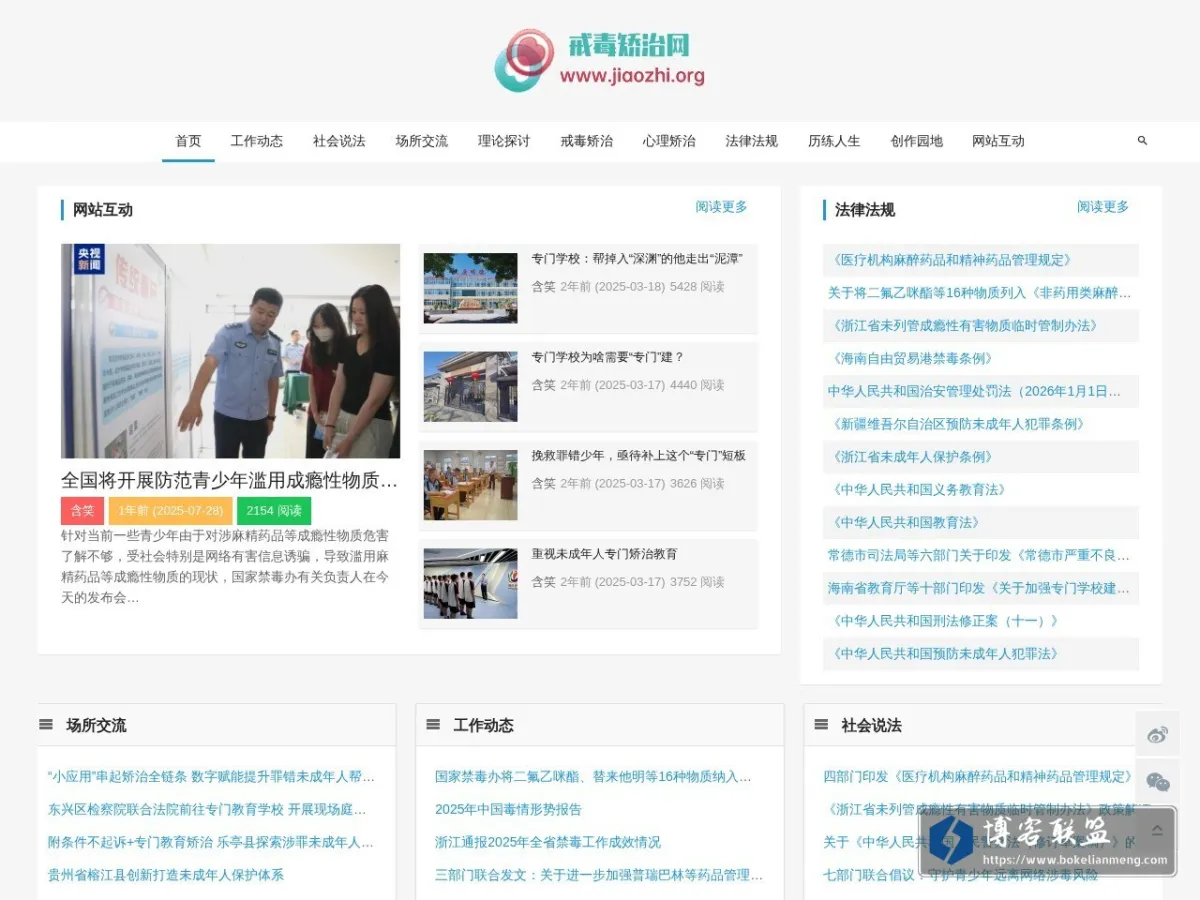Click the red 含笑 author tag

[x=82, y=511]
